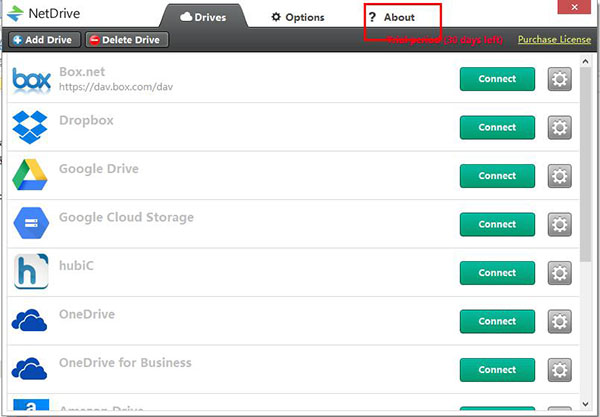Image resolution: width=600 pixels, height=417 pixels.
Task: Click the OneDrive cloud icon
Action: tap(29, 320)
